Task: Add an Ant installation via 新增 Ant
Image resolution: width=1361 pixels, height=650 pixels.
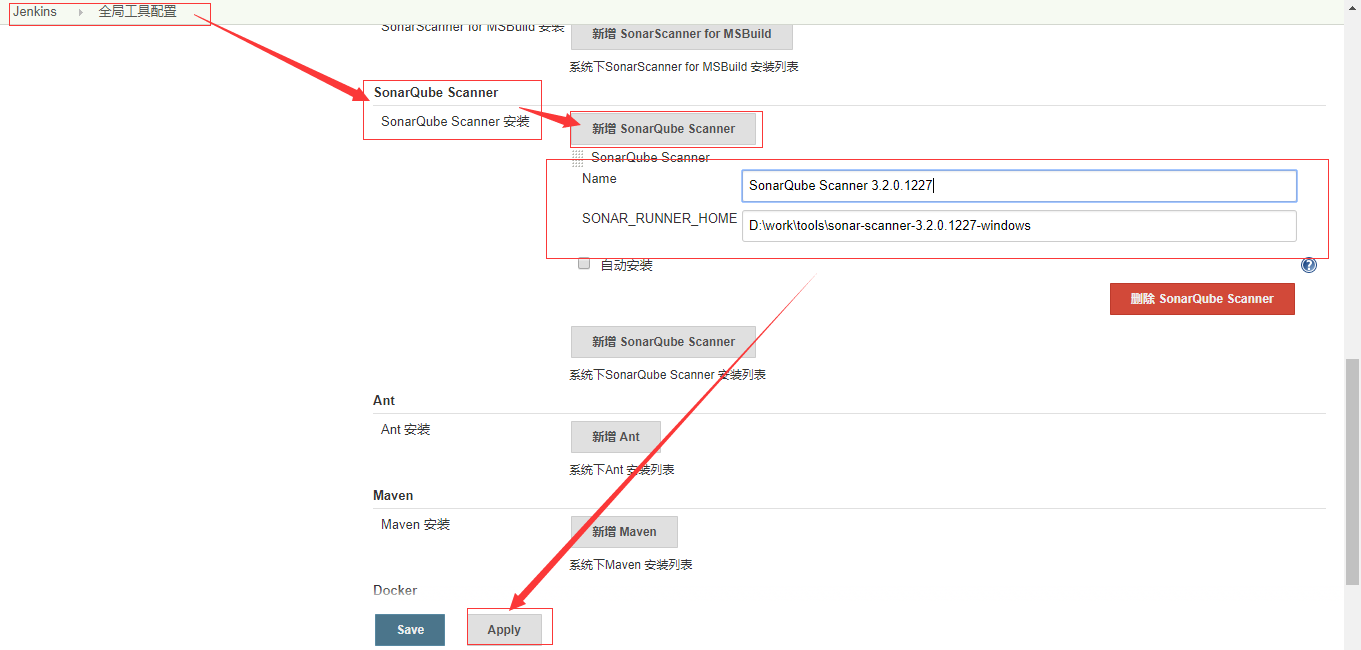Action: point(615,436)
